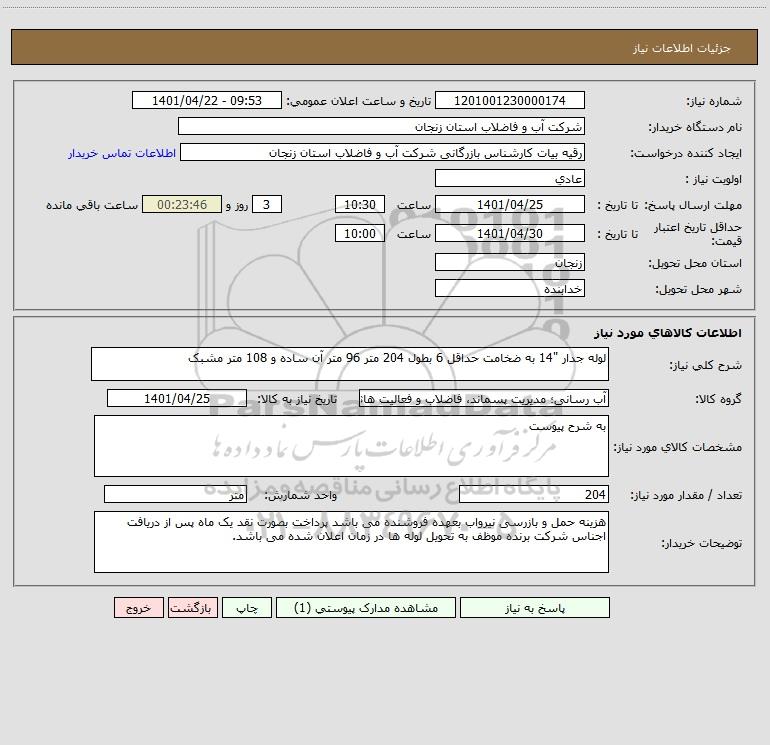Click the استان محل تحویل field زنجان
Viewport: 770px width, 745px height.
click(x=510, y=262)
